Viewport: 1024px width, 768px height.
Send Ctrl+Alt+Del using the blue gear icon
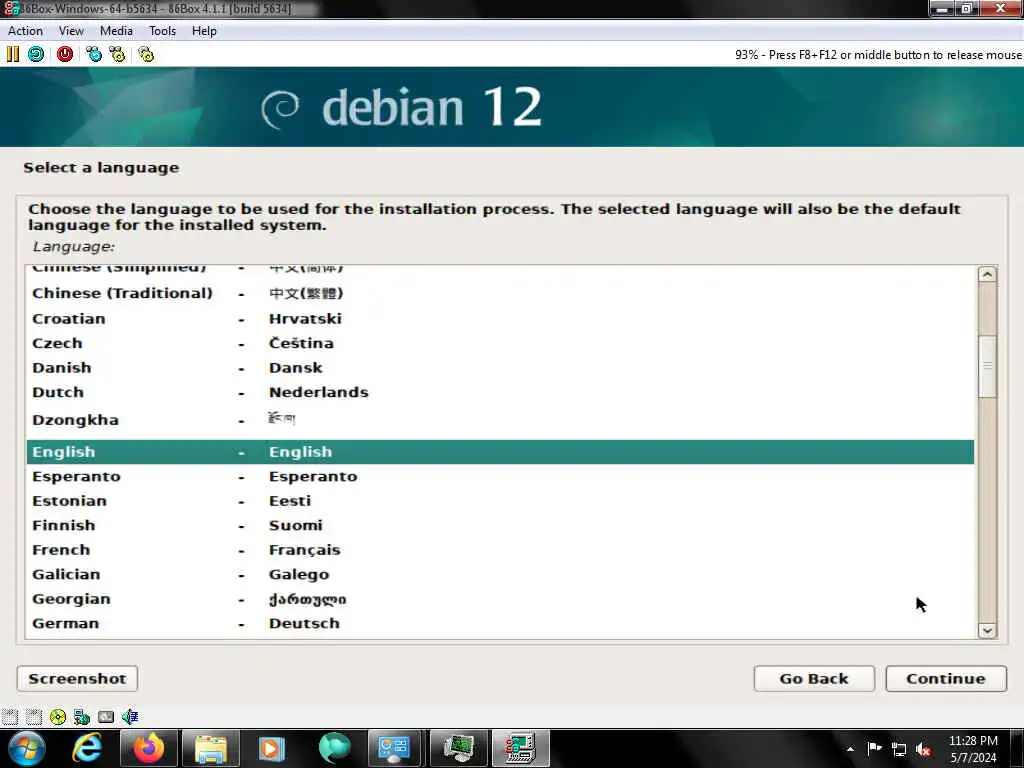coord(94,54)
